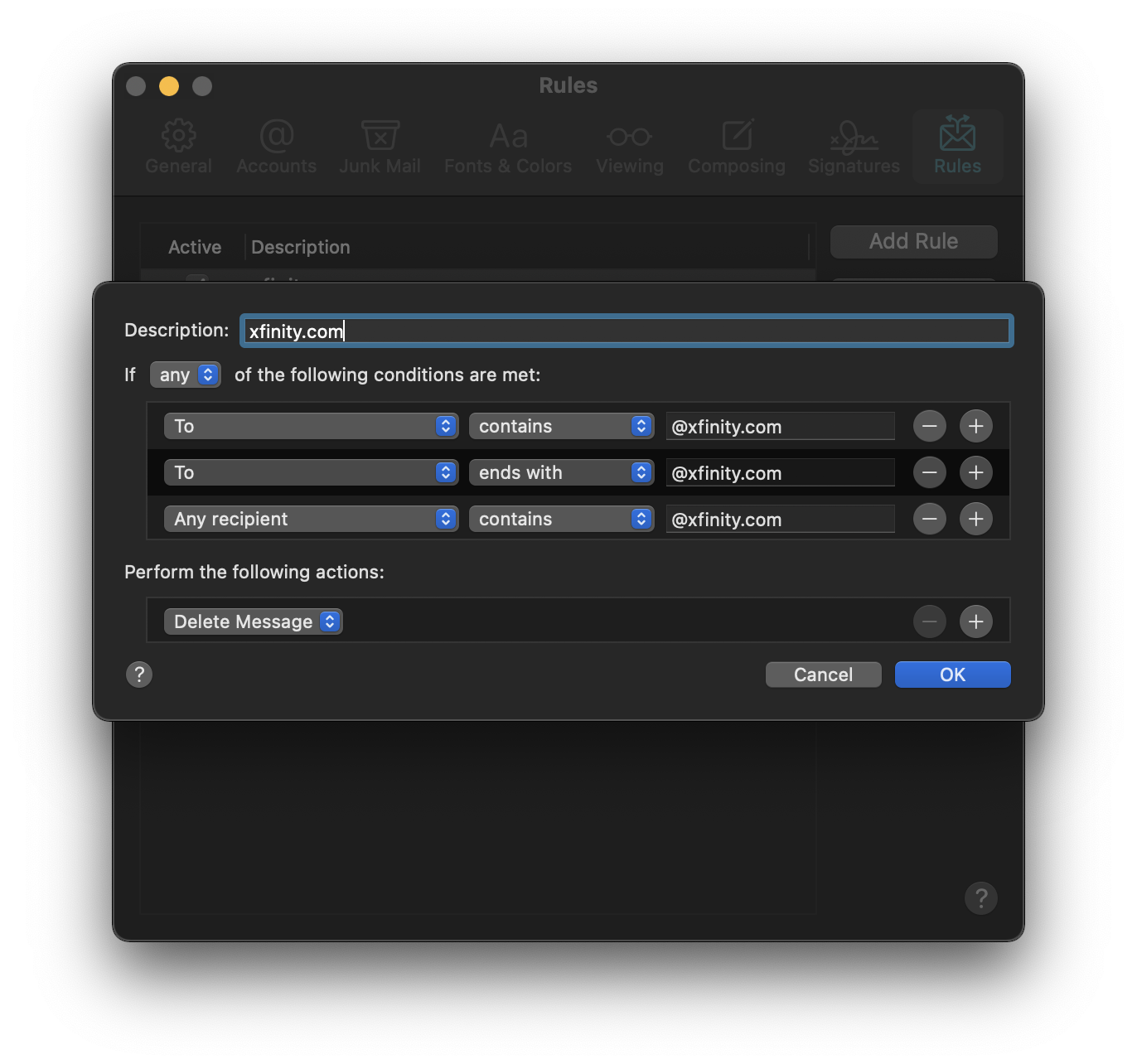Screen dimensions: 1137x1064
Task: Click the help button in the rule dialog
Action: tap(139, 675)
